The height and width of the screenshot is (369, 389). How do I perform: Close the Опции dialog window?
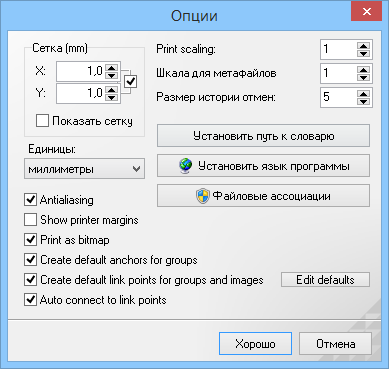tap(366, 12)
